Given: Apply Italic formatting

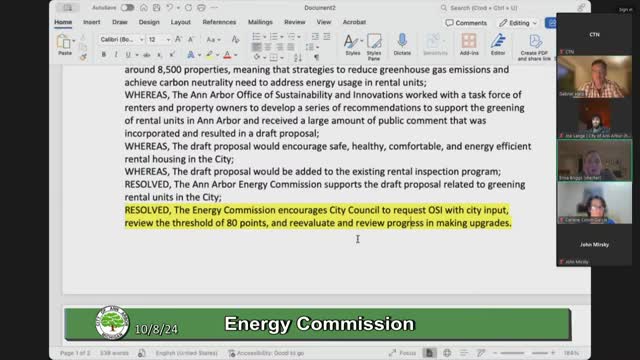Looking at the screenshot, I should click(116, 55).
